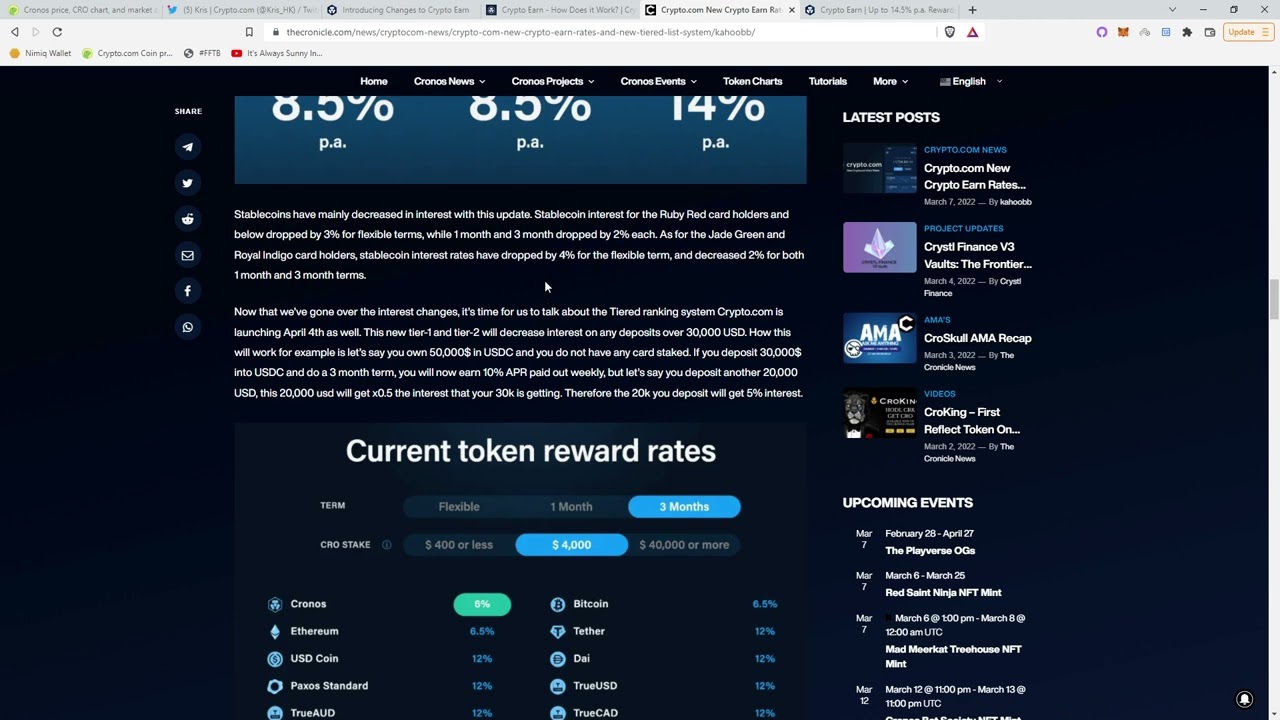1280x720 pixels.
Task: Open Token Charts page
Action: [x=752, y=81]
